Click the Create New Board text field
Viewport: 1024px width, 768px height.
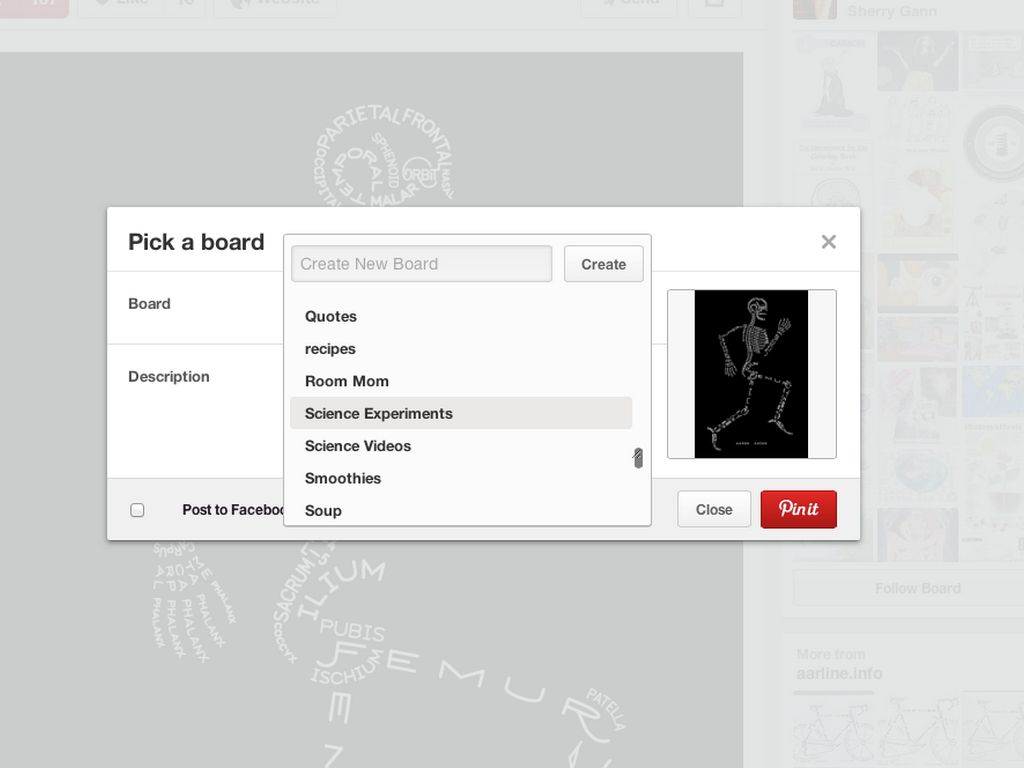tap(421, 264)
